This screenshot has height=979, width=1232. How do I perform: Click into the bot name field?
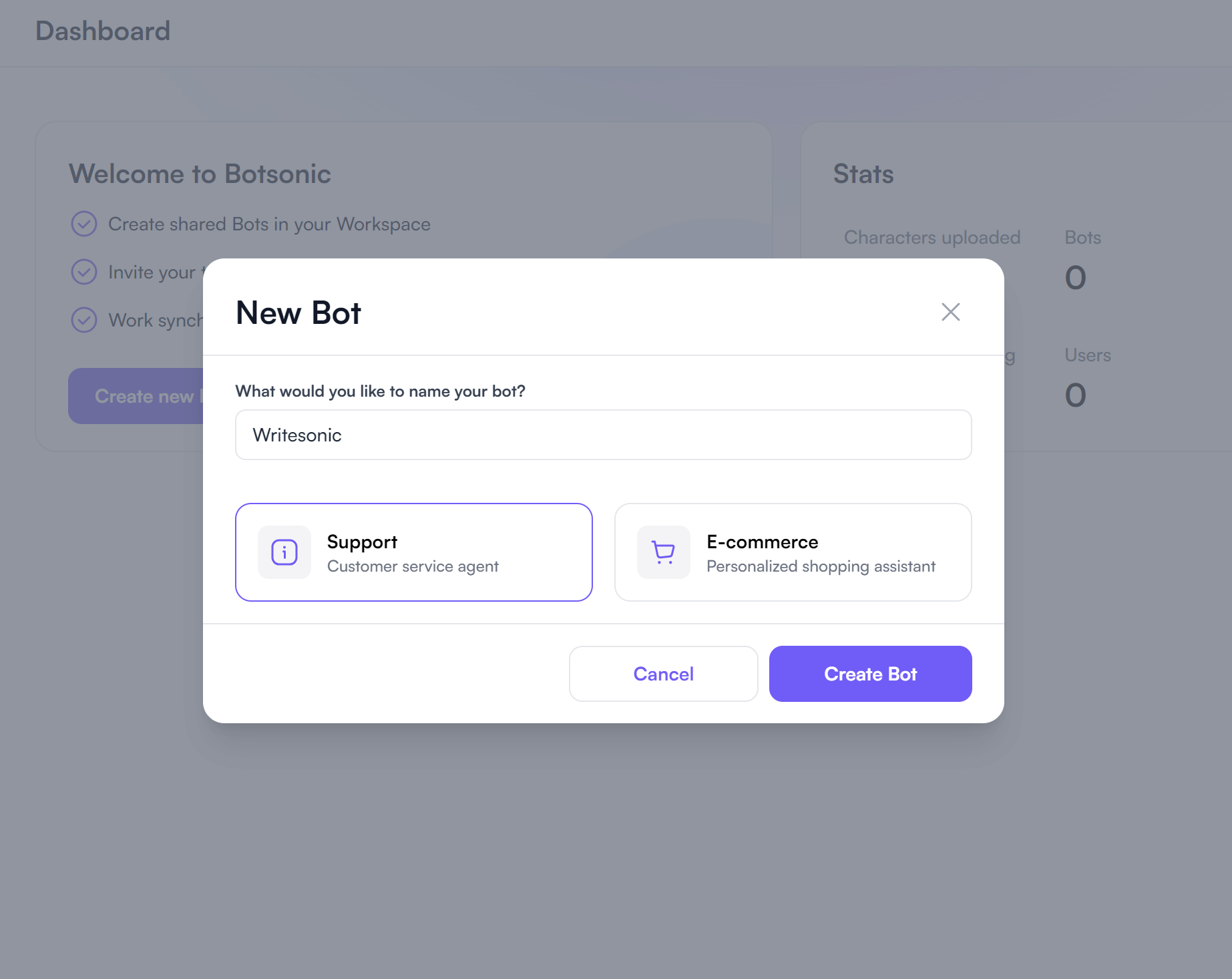point(603,435)
